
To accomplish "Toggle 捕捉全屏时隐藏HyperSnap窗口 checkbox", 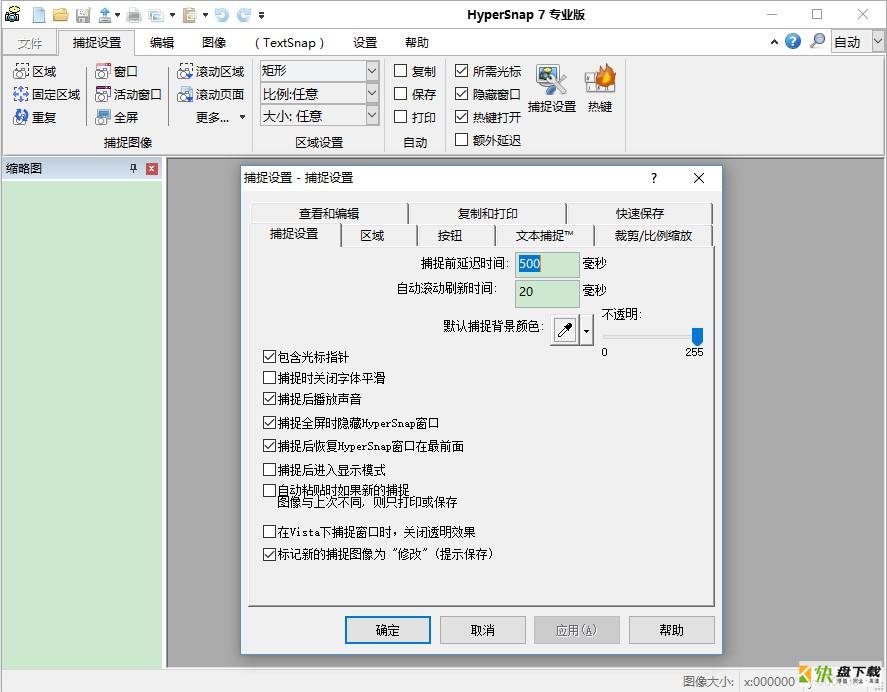I will [269, 423].
